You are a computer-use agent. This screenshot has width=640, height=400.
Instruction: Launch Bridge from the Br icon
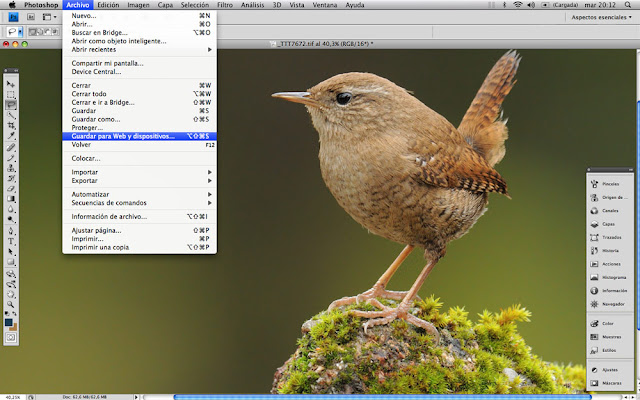tap(31, 17)
